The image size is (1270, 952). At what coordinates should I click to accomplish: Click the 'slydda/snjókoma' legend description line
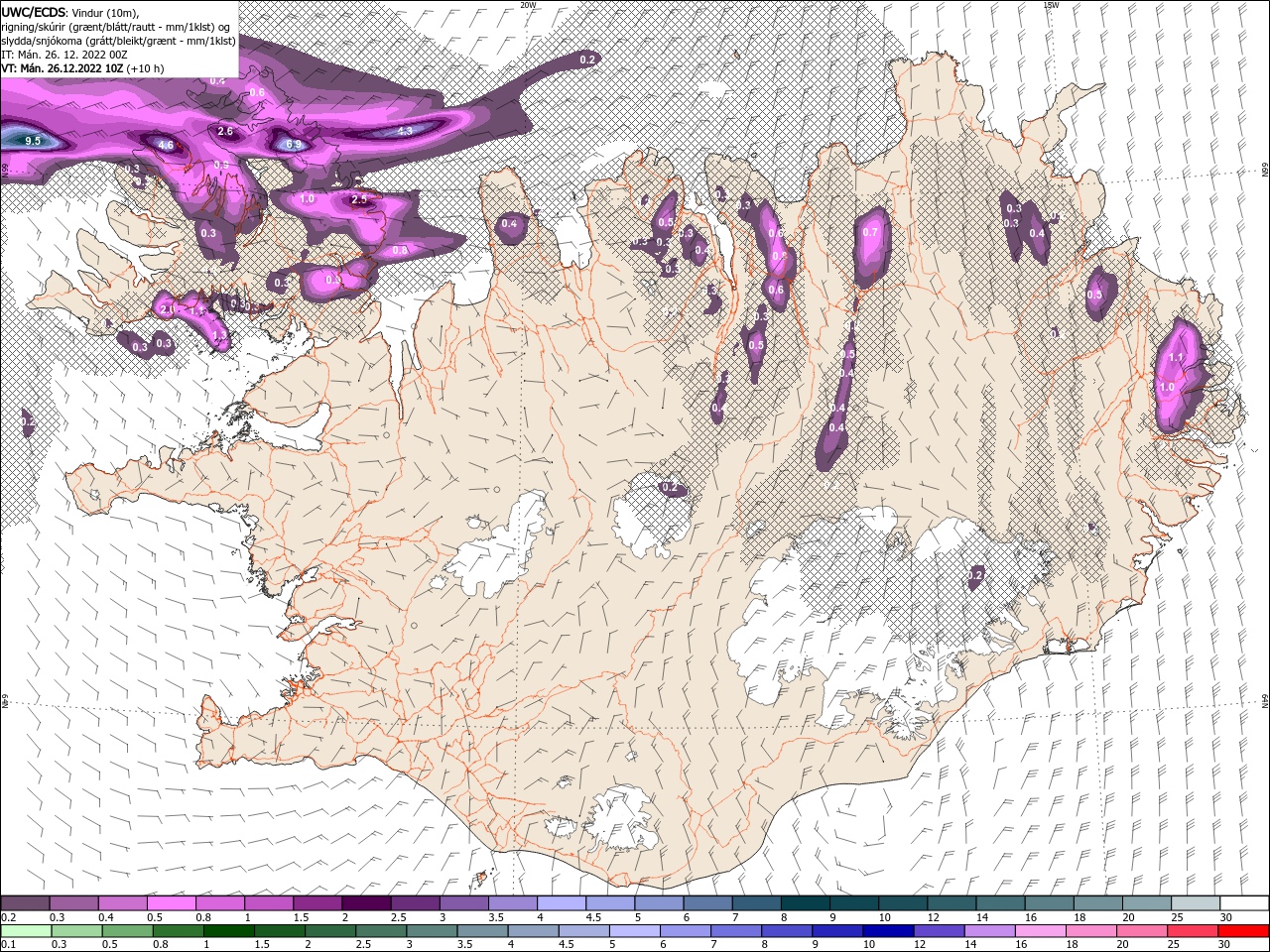118,41
